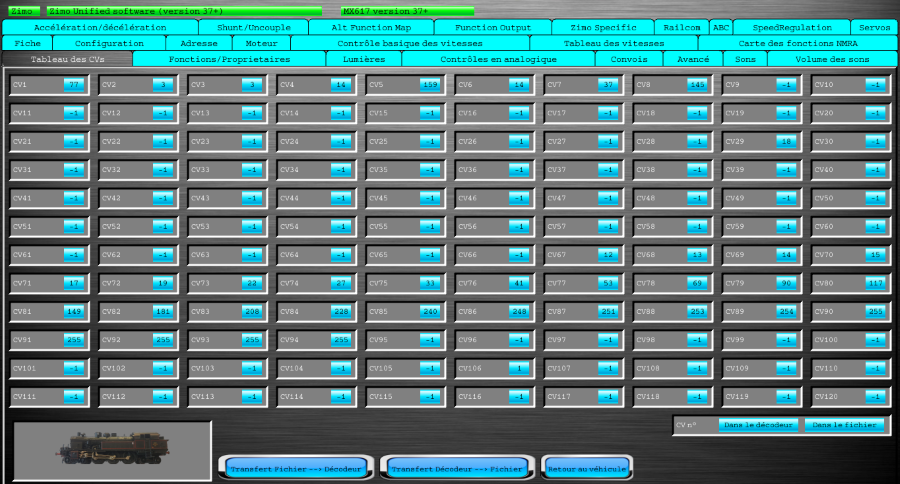
Task: Go to the Railcom tab
Action: pyautogui.click(x=681, y=27)
